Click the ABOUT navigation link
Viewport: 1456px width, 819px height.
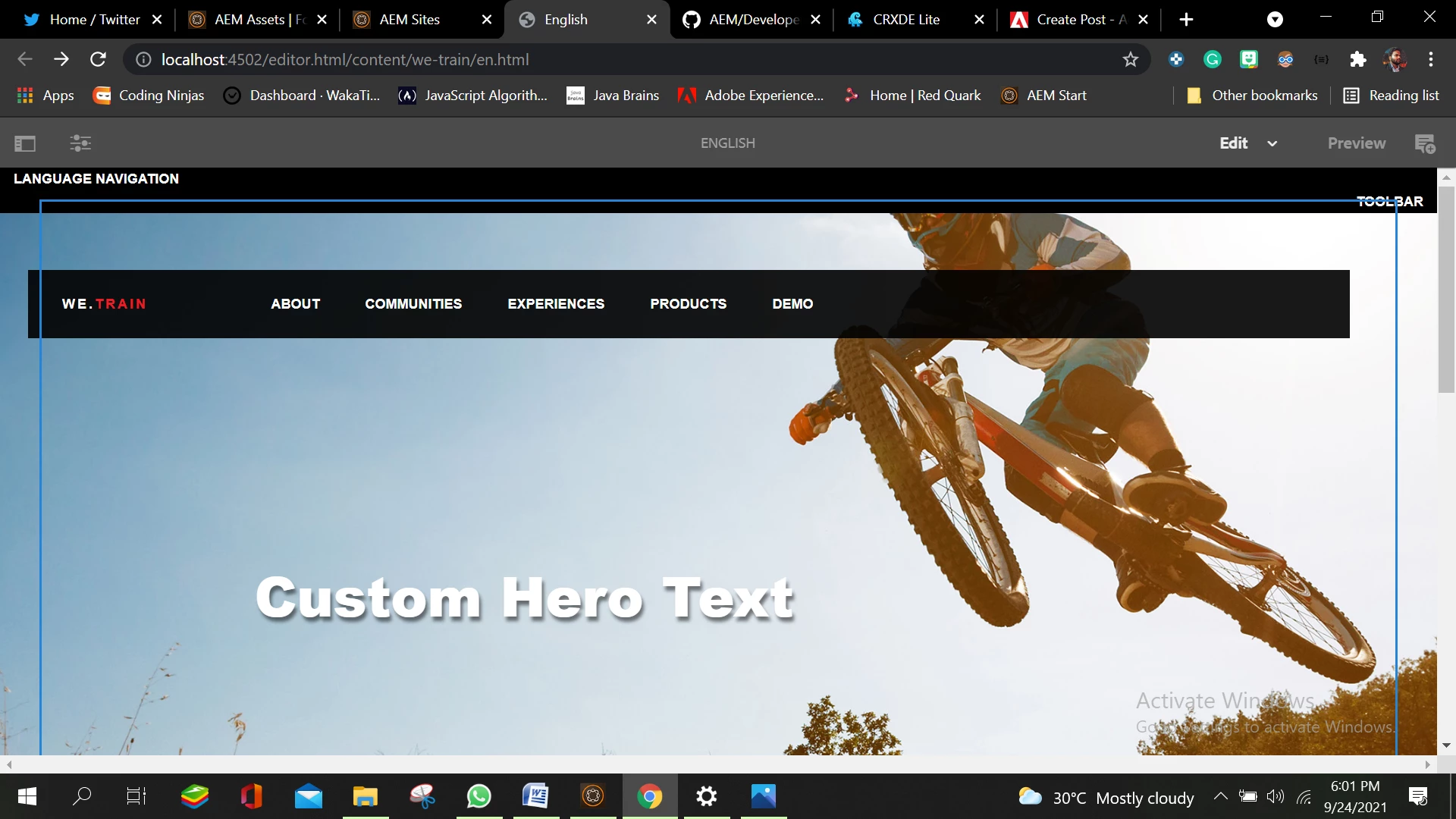(x=295, y=304)
